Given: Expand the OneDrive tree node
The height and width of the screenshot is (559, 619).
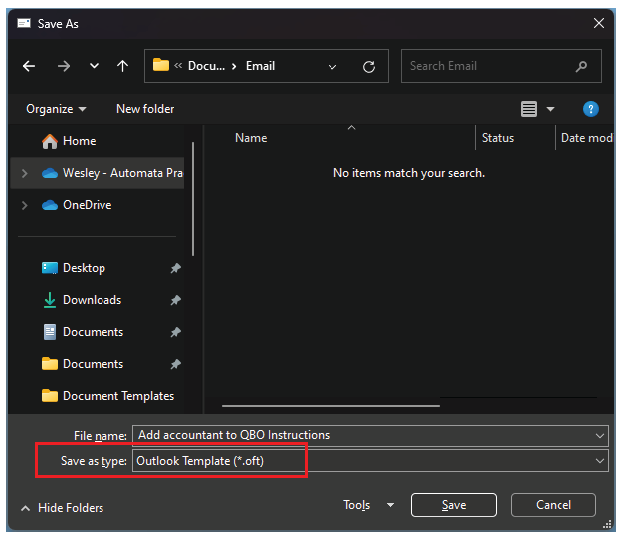Looking at the screenshot, I should [24, 205].
